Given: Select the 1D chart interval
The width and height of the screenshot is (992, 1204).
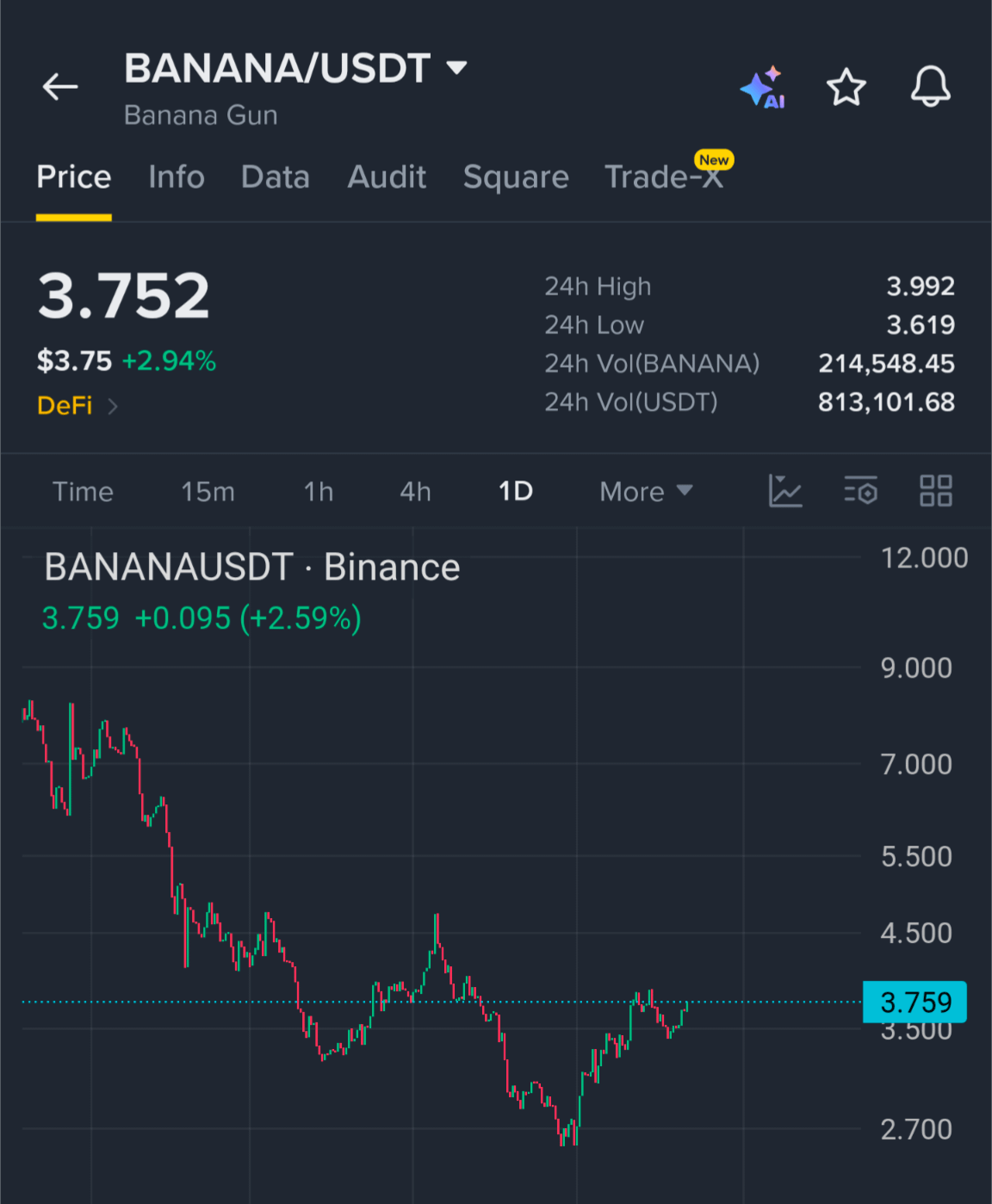Looking at the screenshot, I should (516, 492).
